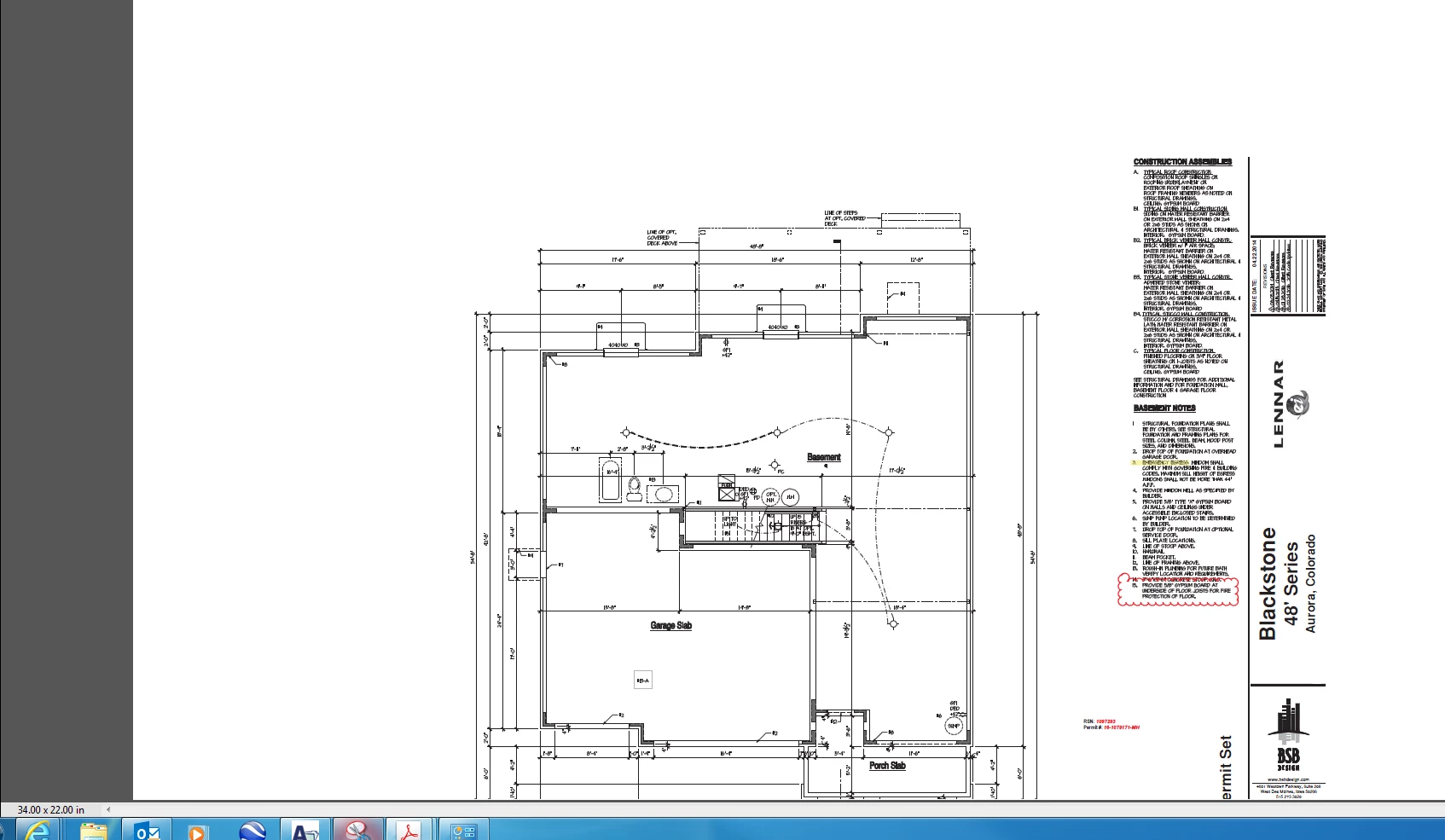The width and height of the screenshot is (1445, 840).
Task: Click the red revision cloud around note 15
Action: point(1178,589)
